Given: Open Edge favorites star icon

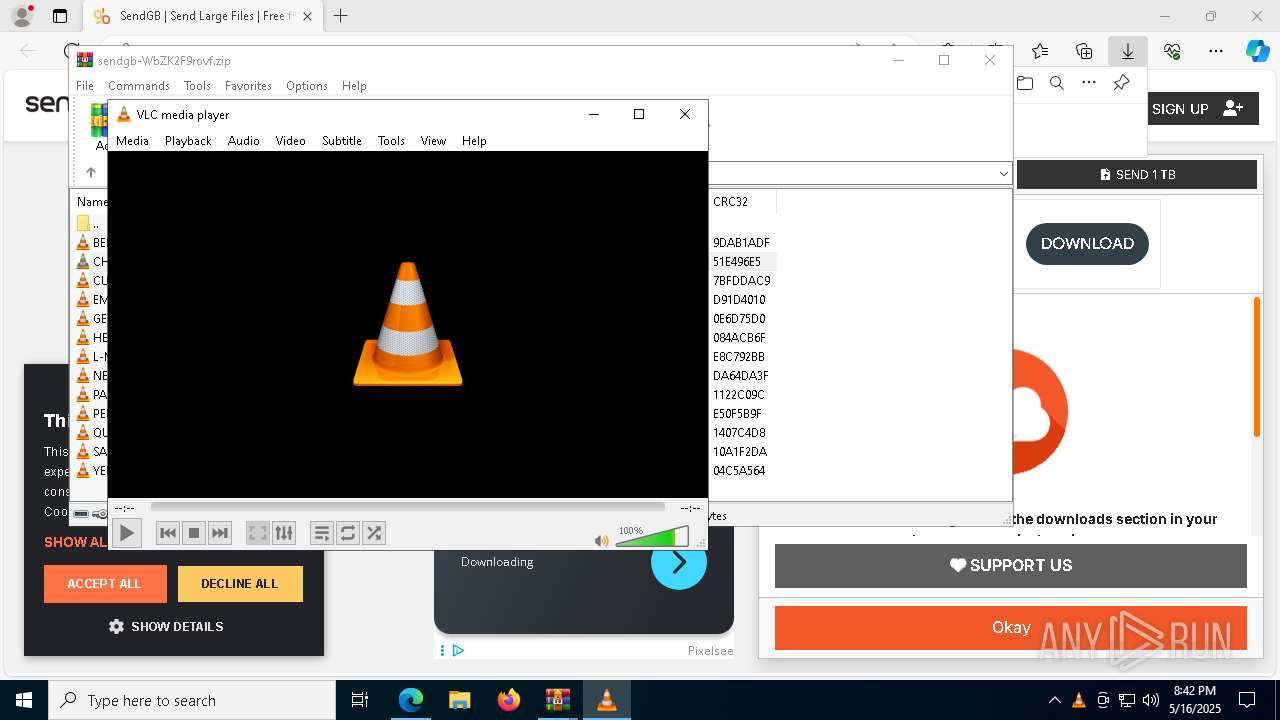Looking at the screenshot, I should coord(1040,51).
